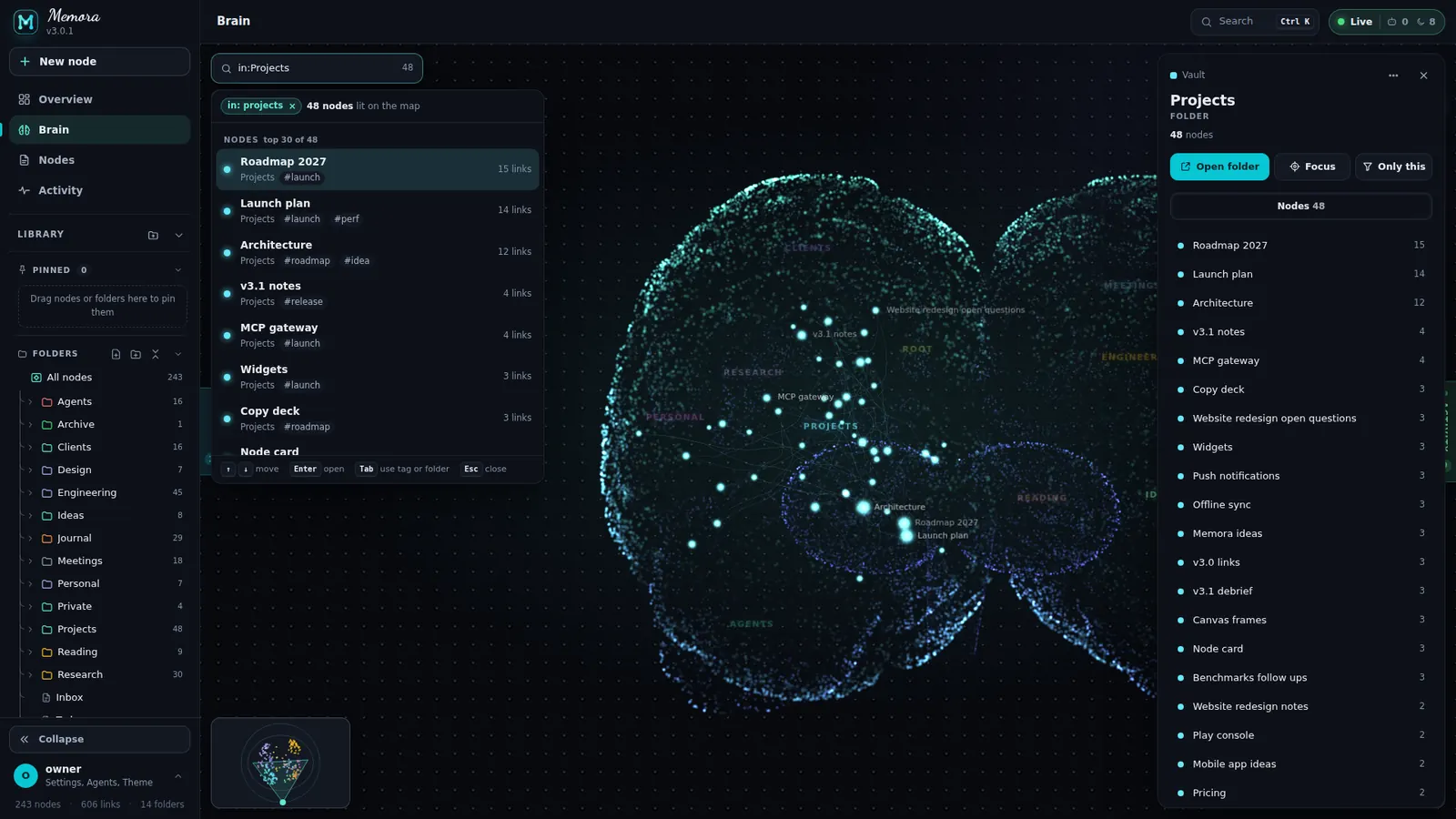Click new note icon in FOLDERS header

(116, 354)
